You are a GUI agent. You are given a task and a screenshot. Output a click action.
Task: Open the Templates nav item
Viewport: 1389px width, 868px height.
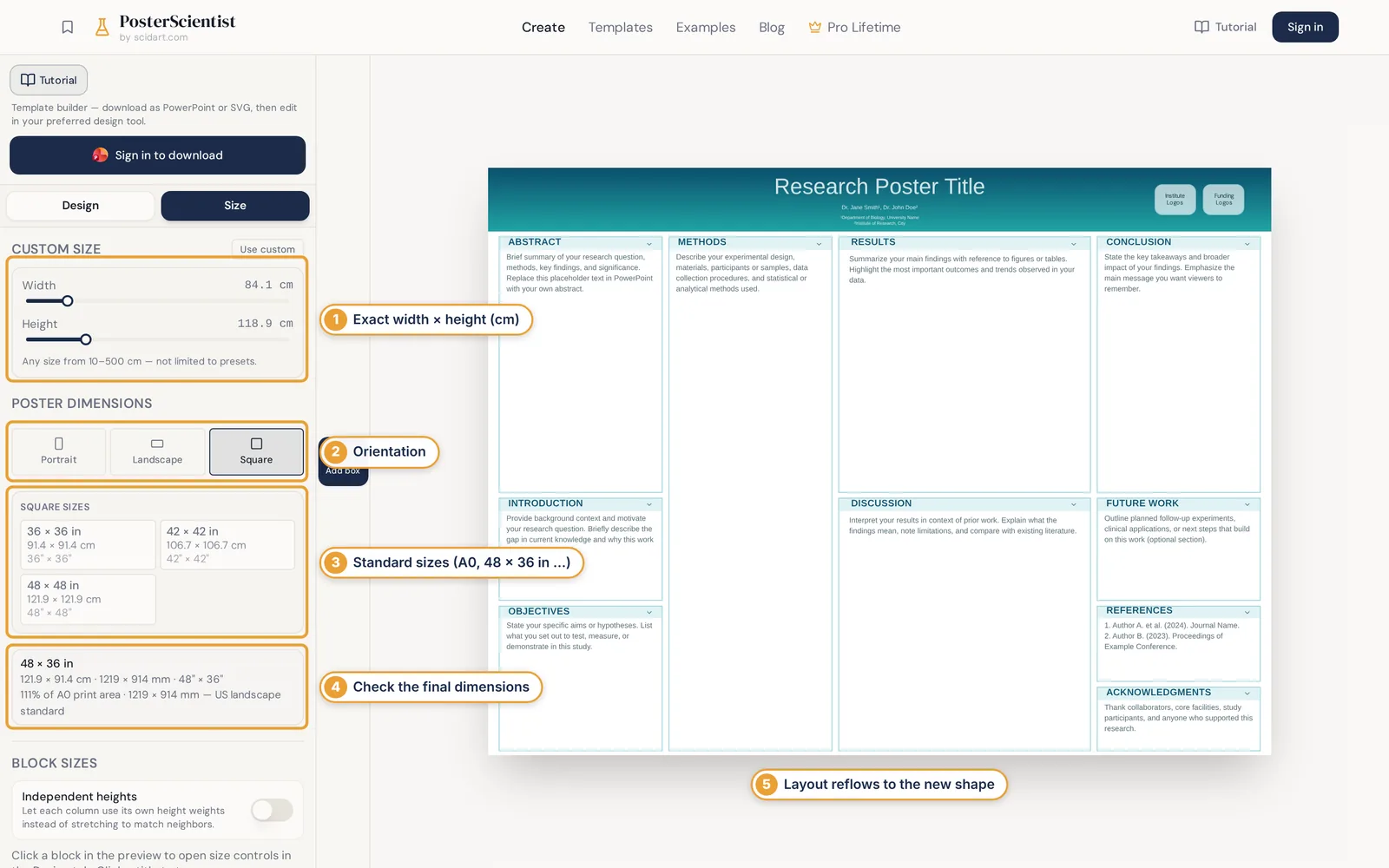[621, 27]
